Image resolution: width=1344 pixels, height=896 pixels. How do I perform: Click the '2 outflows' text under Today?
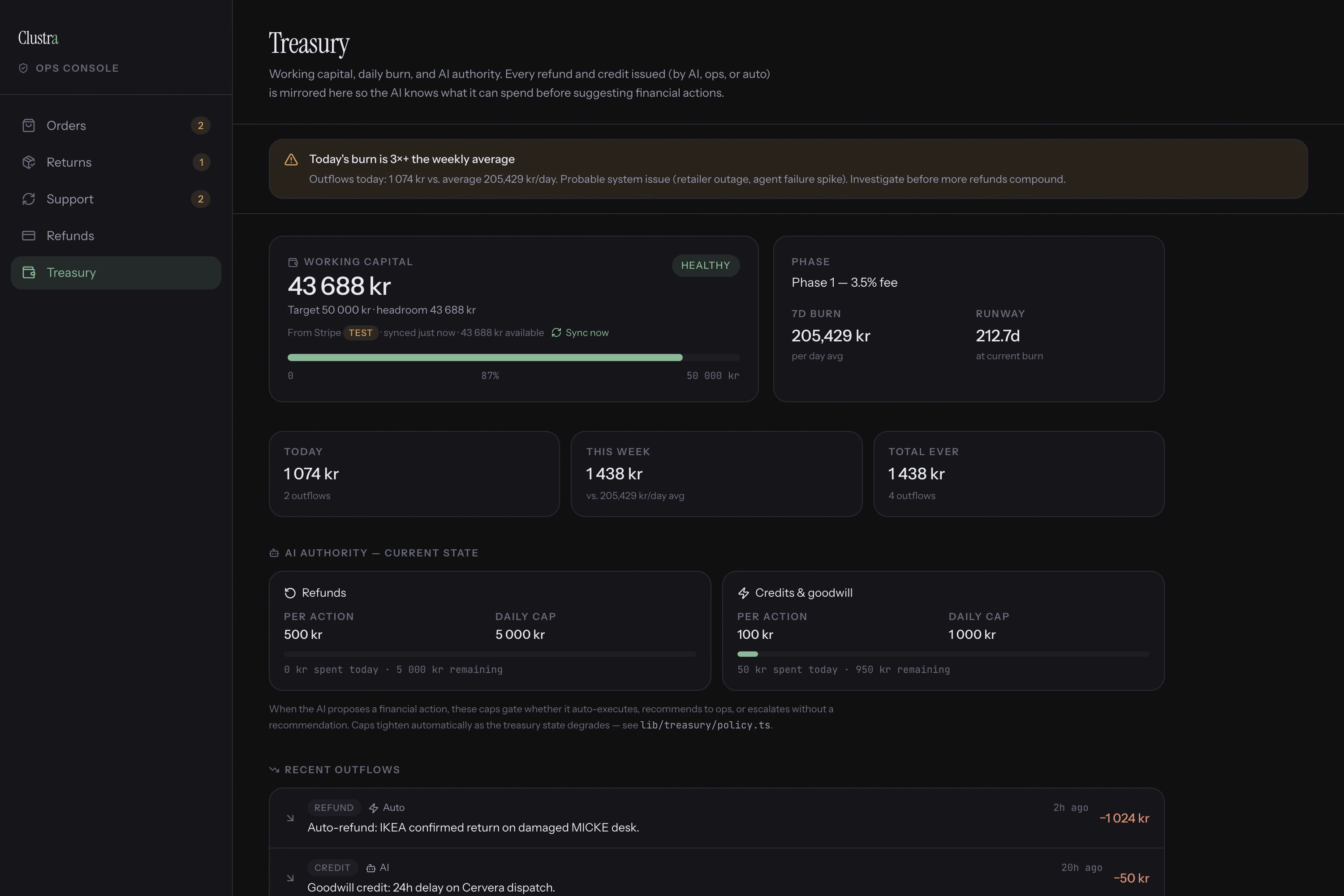point(307,495)
